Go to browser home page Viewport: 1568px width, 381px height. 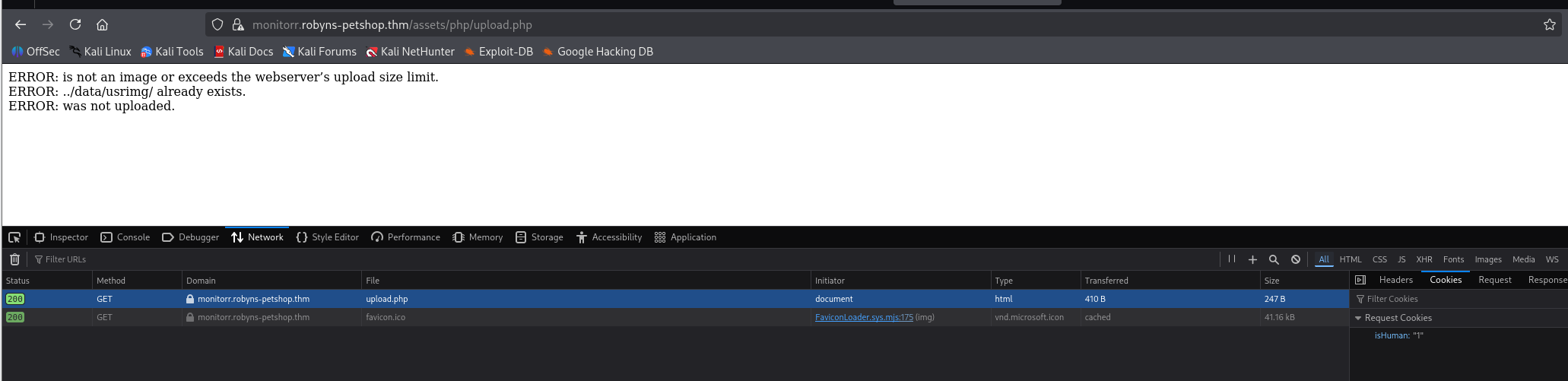102,24
